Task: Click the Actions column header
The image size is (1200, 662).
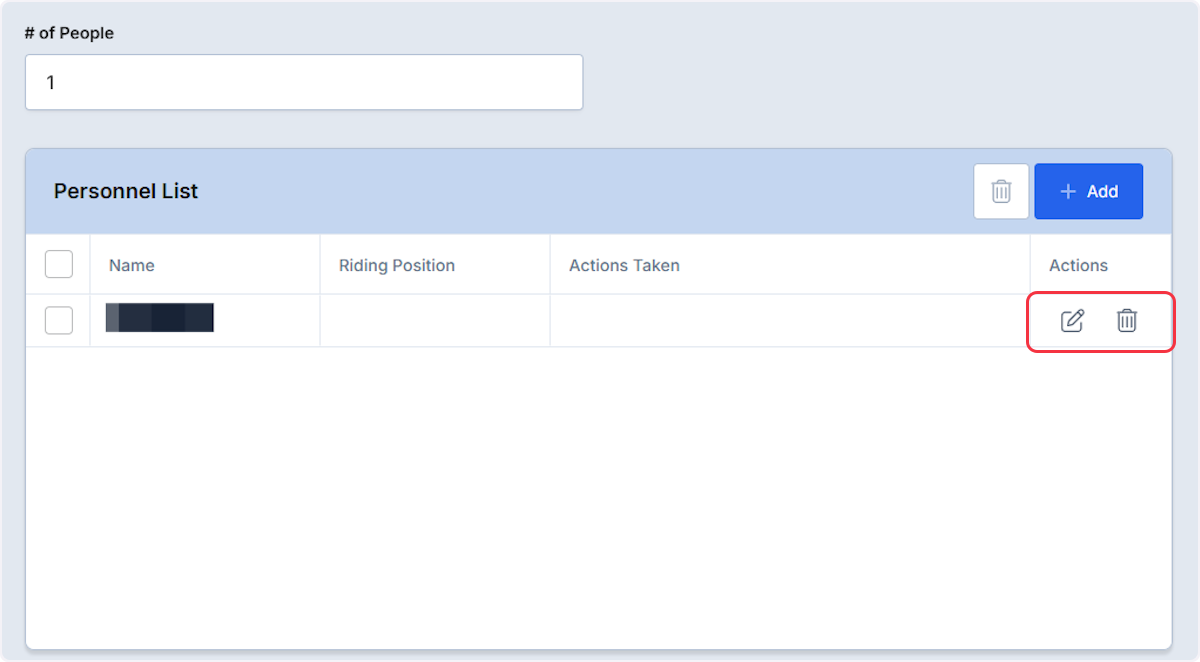Action: pyautogui.click(x=1078, y=265)
